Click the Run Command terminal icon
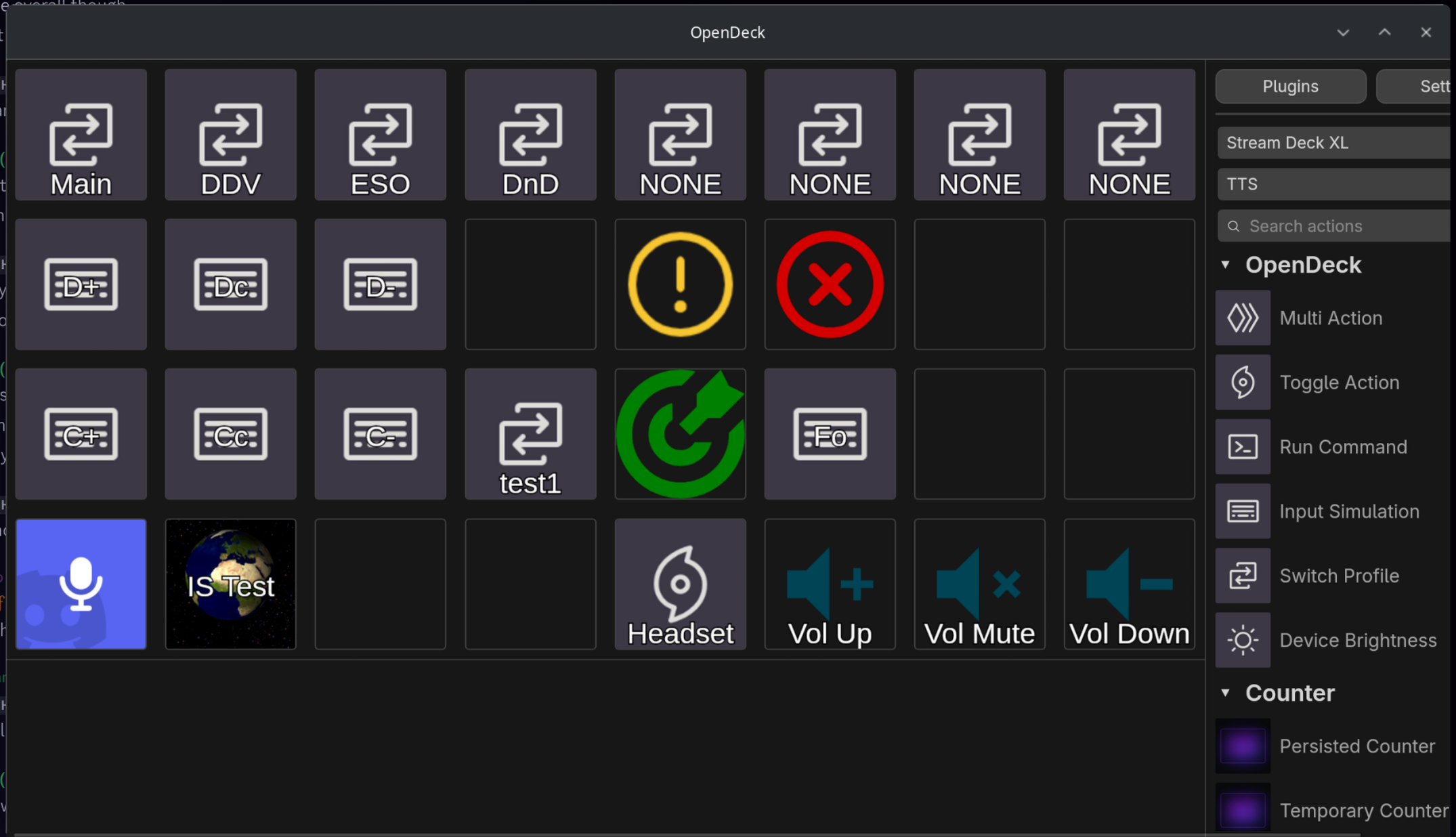1456x837 pixels. point(1243,447)
